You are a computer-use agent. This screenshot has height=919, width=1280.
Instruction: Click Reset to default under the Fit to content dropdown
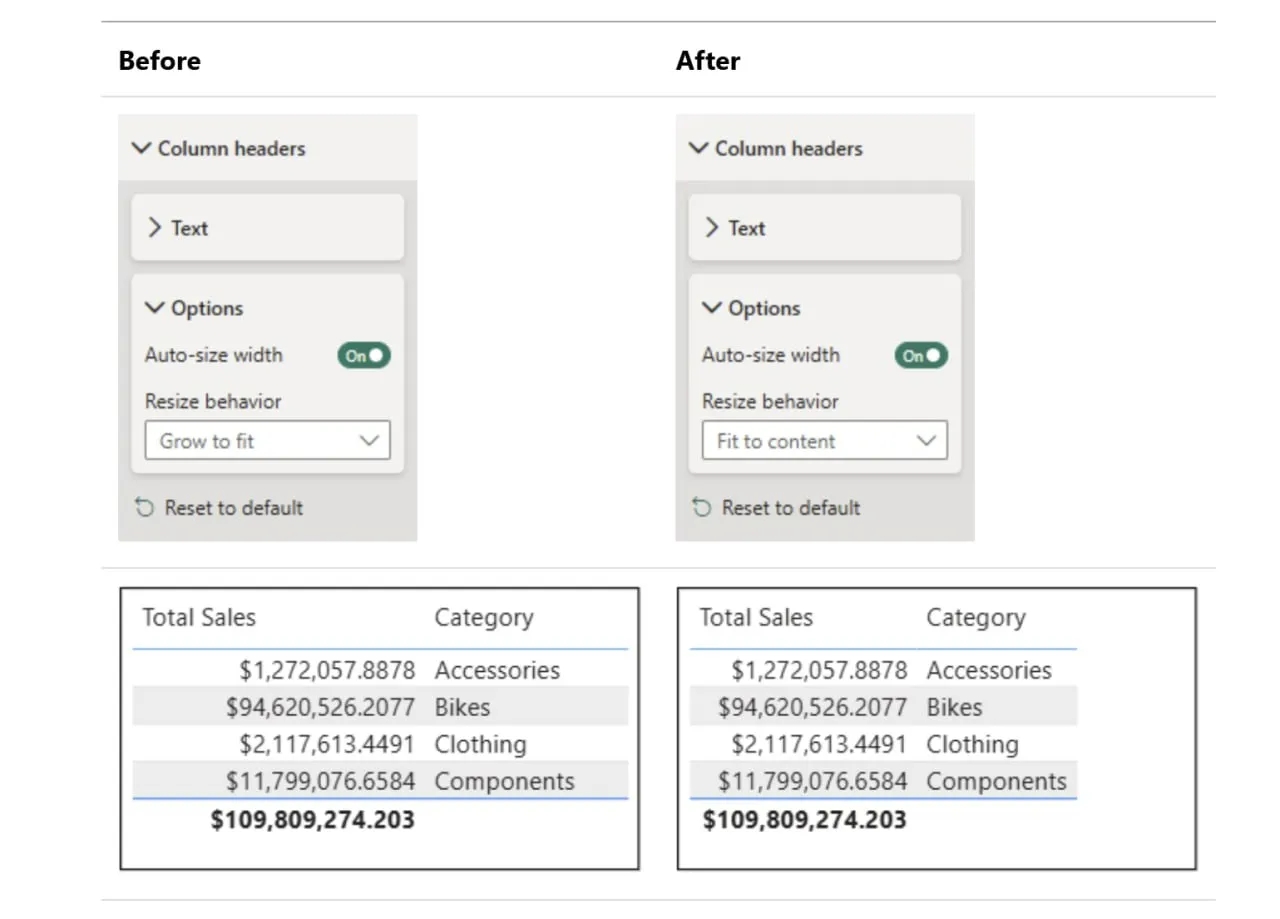coord(790,508)
